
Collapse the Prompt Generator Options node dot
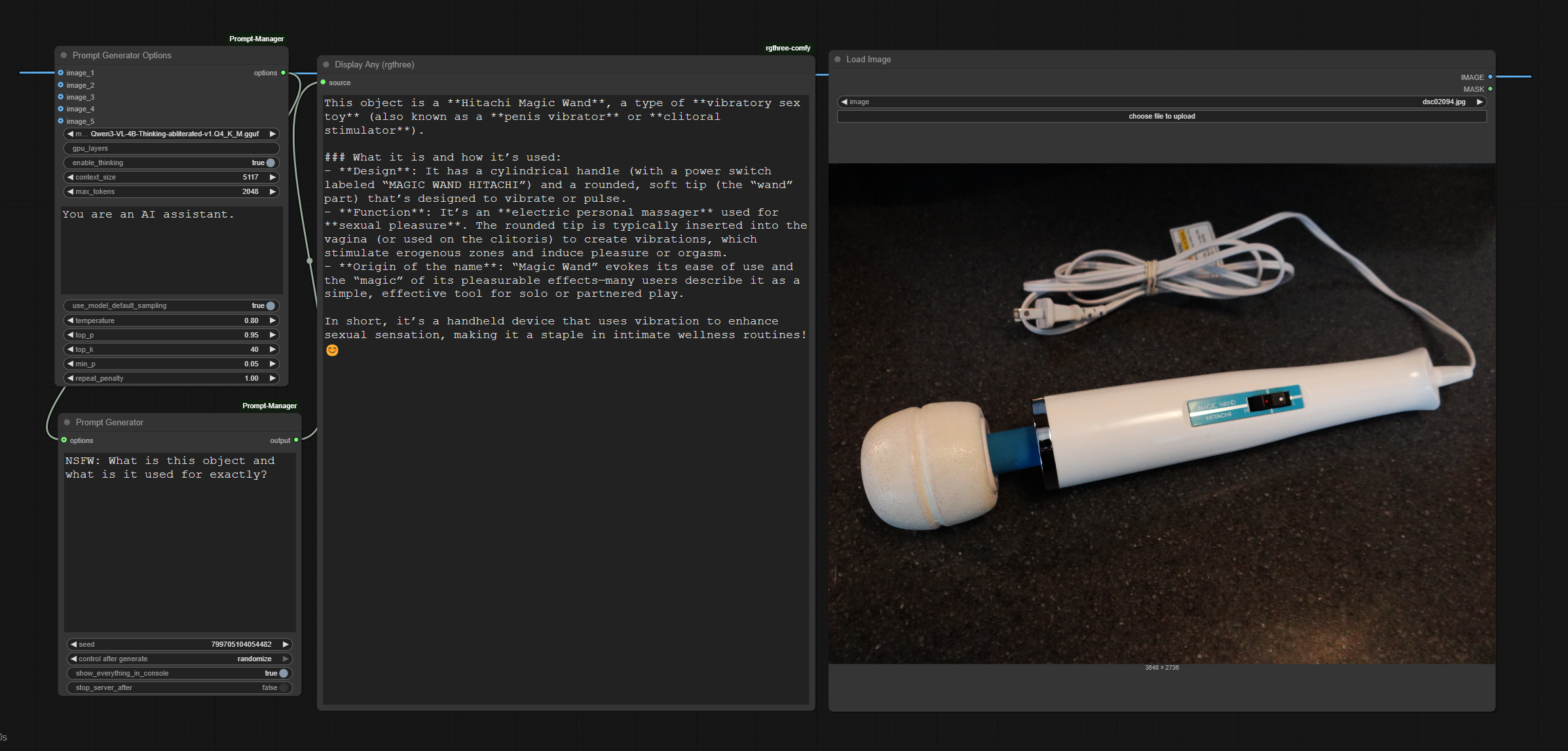pyautogui.click(x=64, y=56)
